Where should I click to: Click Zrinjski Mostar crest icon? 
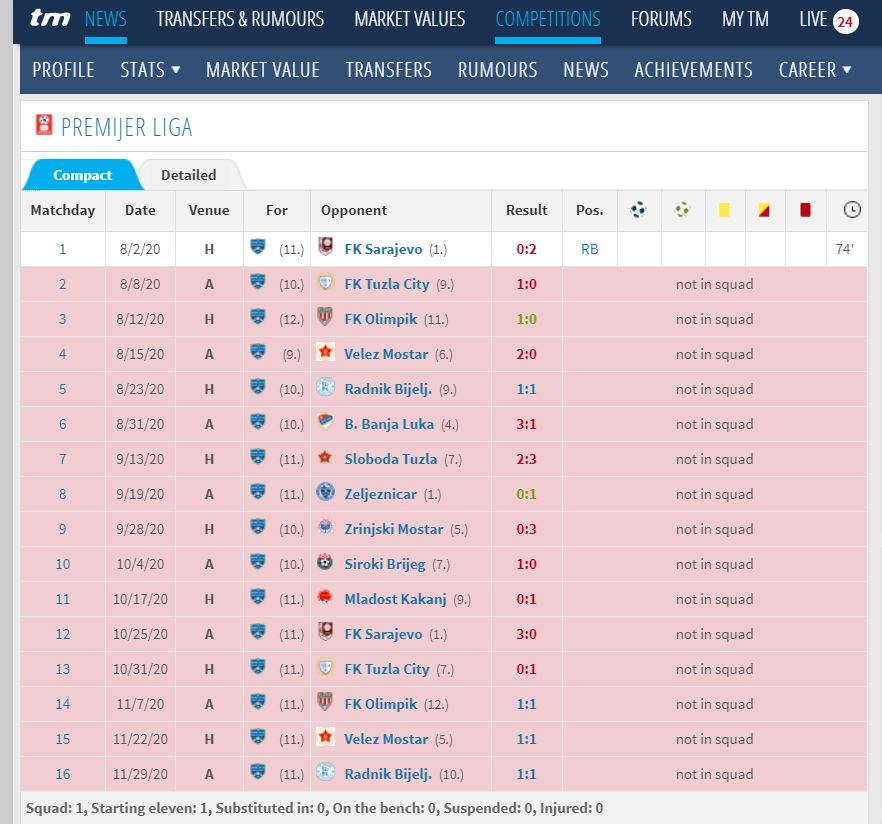pyautogui.click(x=325, y=526)
